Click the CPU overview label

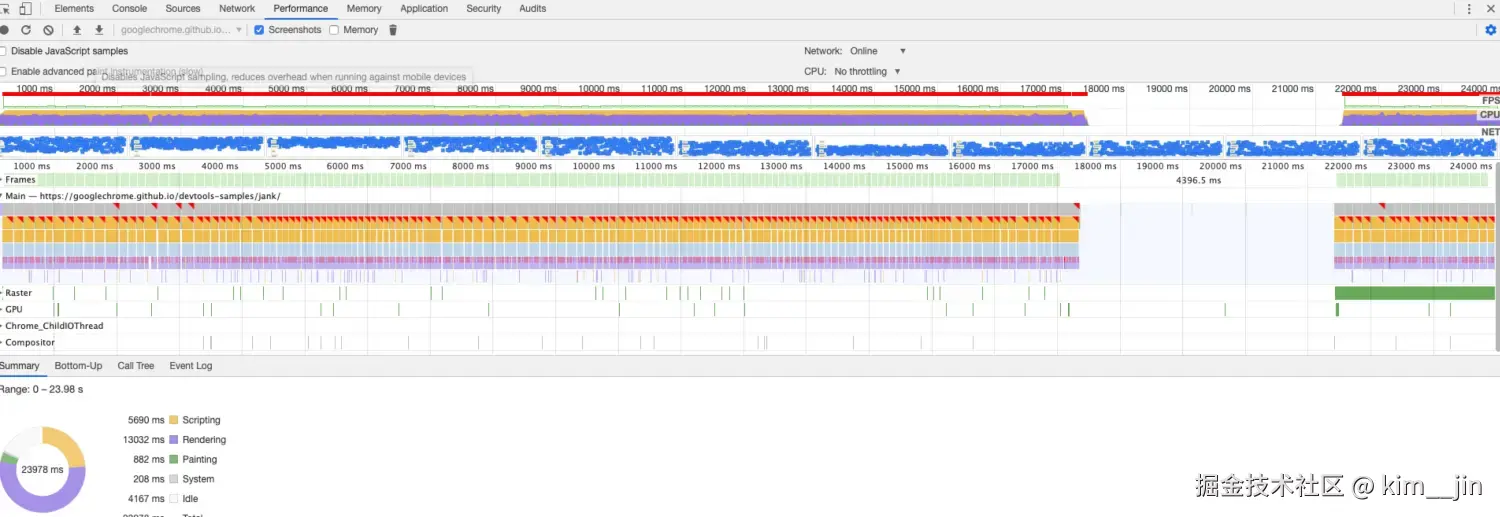pyautogui.click(x=1490, y=115)
